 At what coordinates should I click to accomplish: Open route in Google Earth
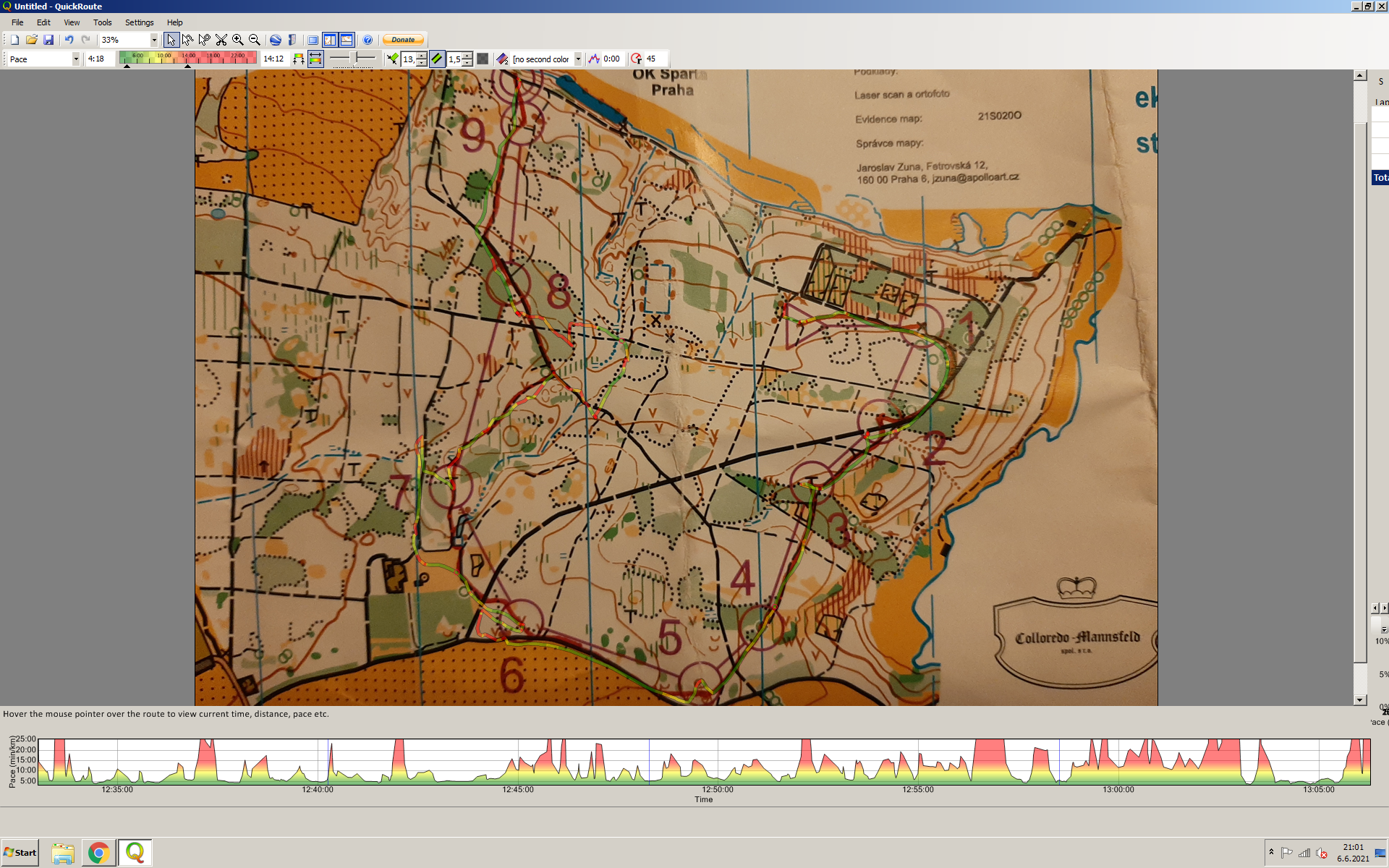[x=275, y=40]
